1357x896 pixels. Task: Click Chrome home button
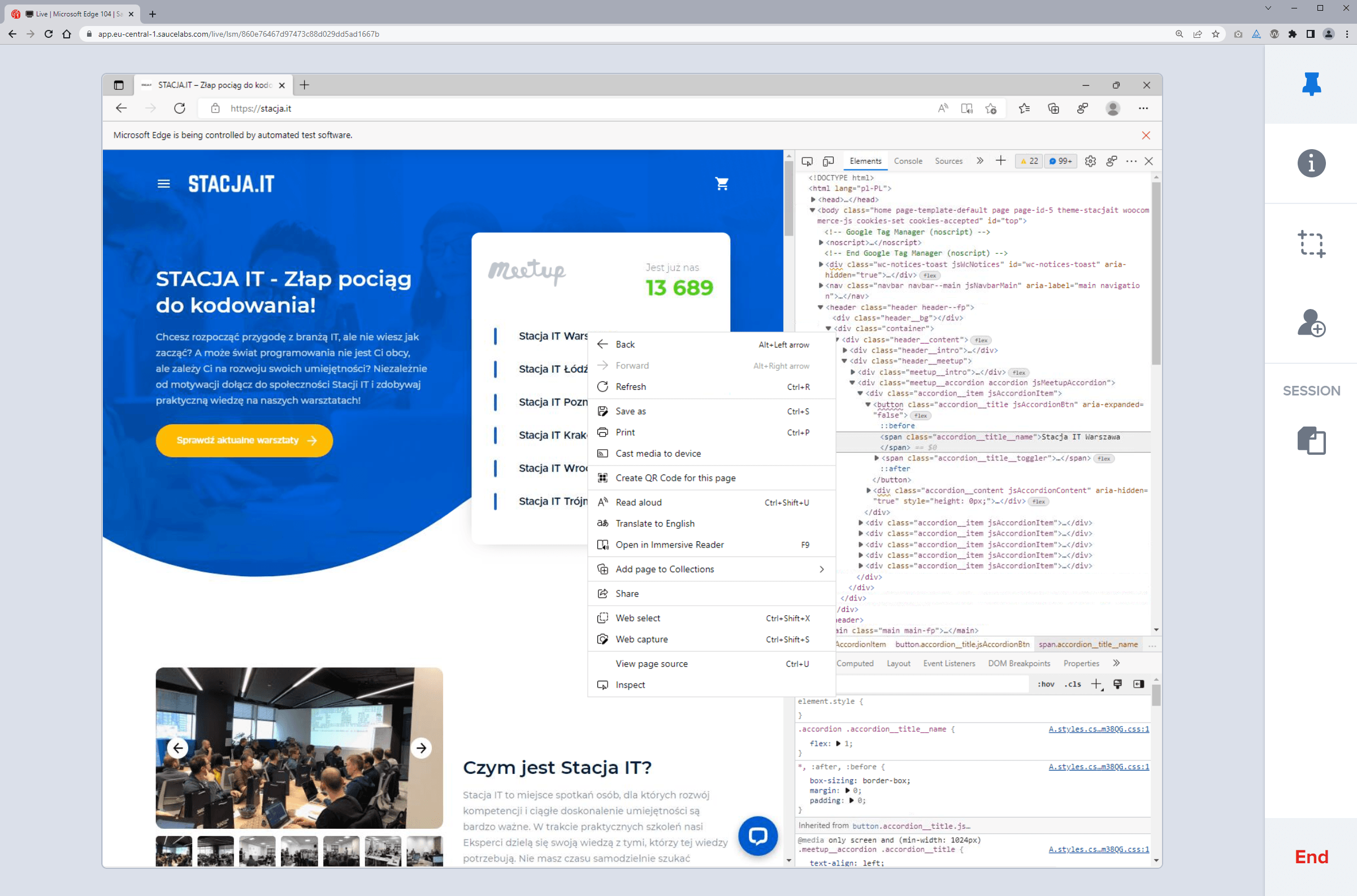coord(67,34)
